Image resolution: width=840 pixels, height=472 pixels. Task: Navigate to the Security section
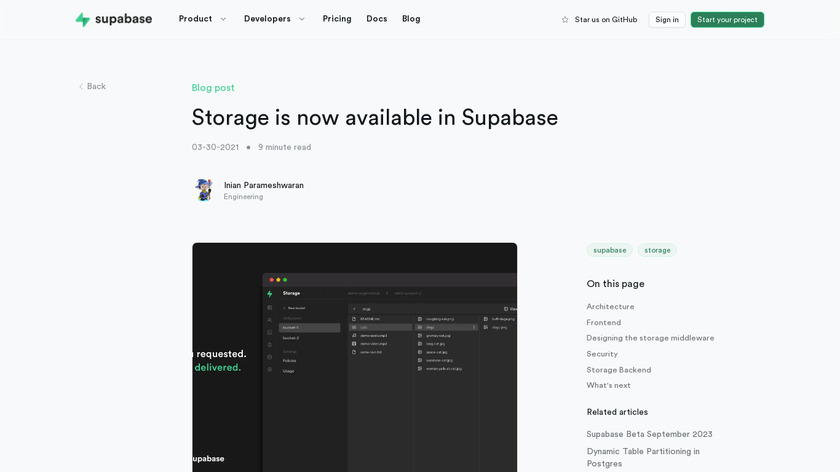(602, 354)
